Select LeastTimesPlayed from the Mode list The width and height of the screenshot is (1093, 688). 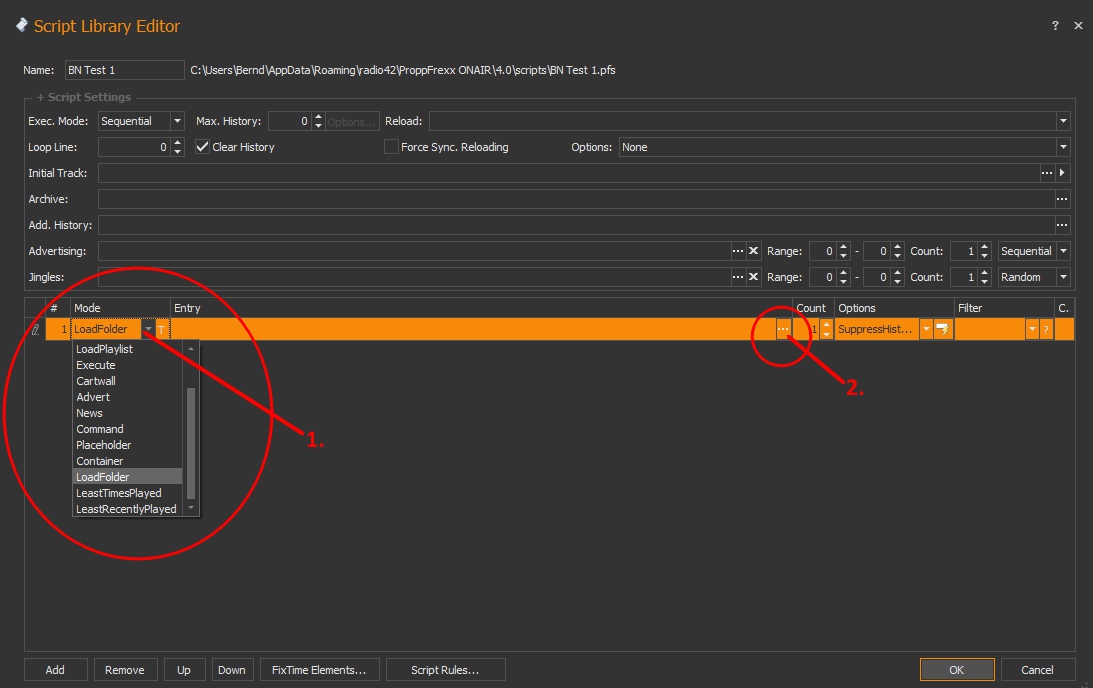tap(118, 493)
